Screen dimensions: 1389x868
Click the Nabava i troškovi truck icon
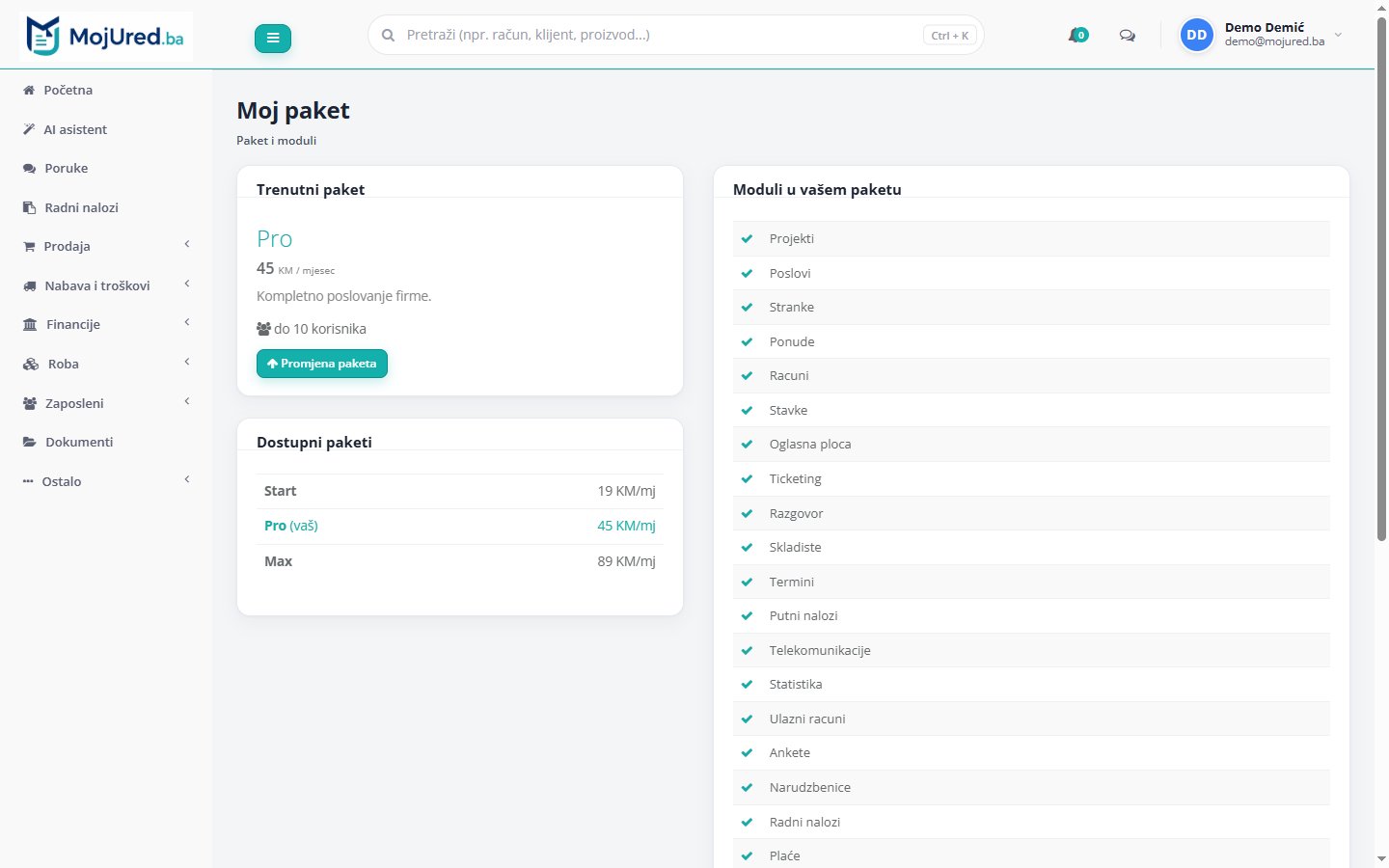[29, 286]
